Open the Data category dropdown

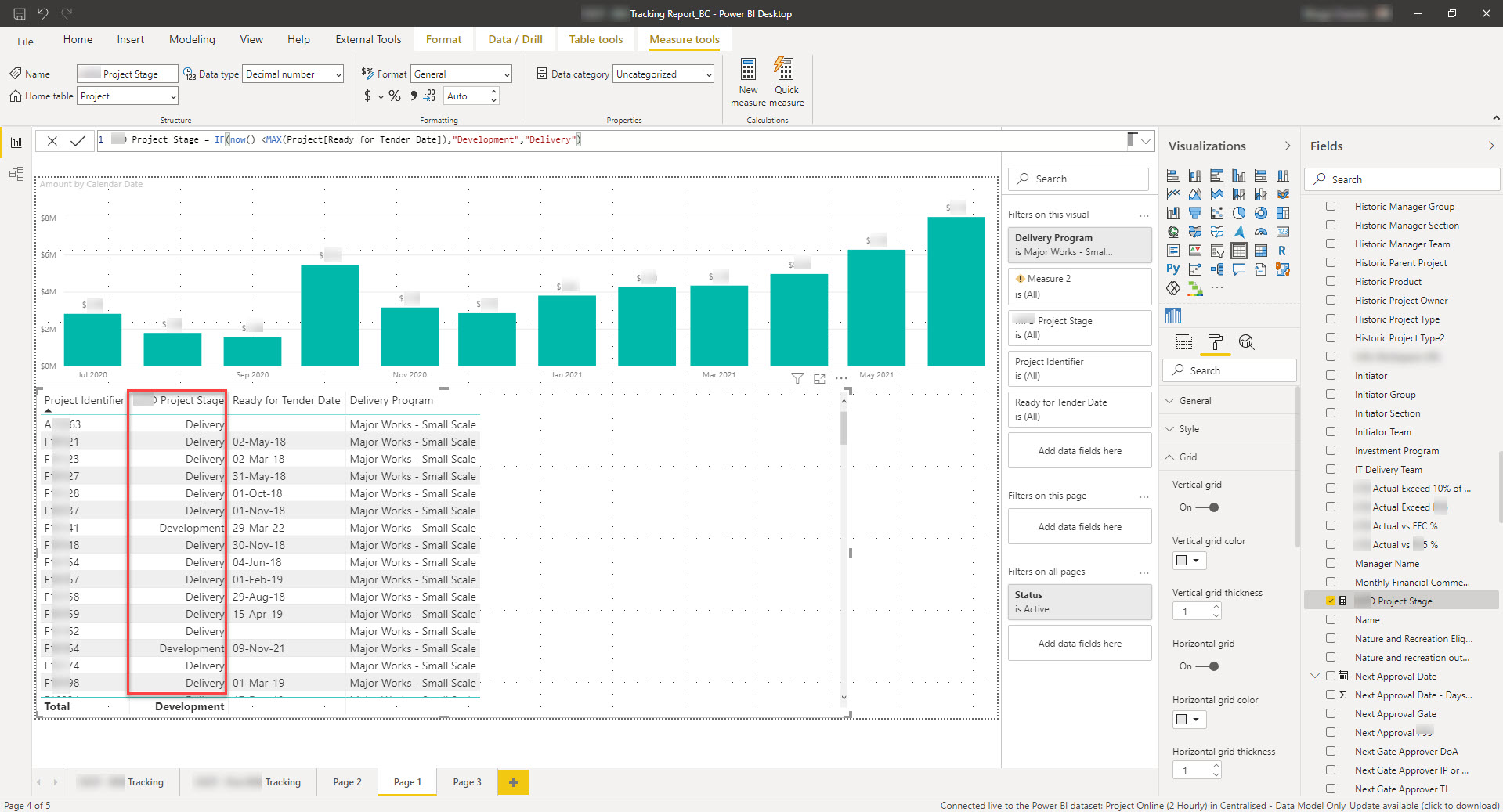pos(663,74)
